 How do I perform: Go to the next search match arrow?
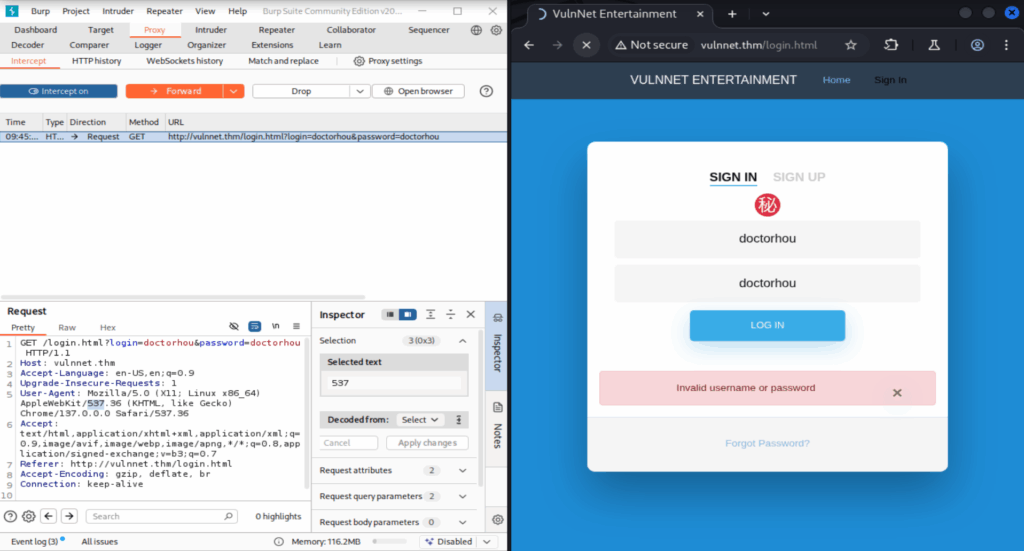(69, 516)
